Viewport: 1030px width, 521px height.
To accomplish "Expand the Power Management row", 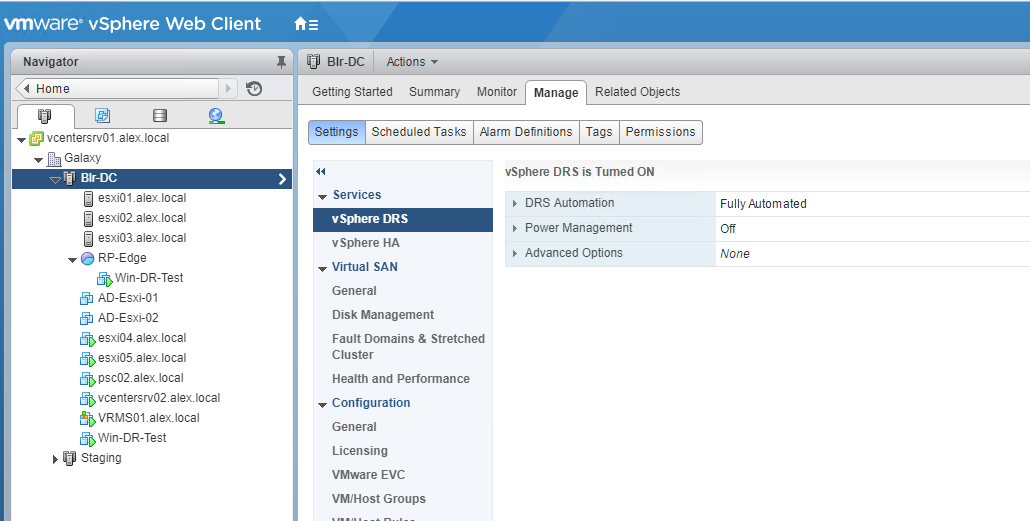I will pos(515,228).
